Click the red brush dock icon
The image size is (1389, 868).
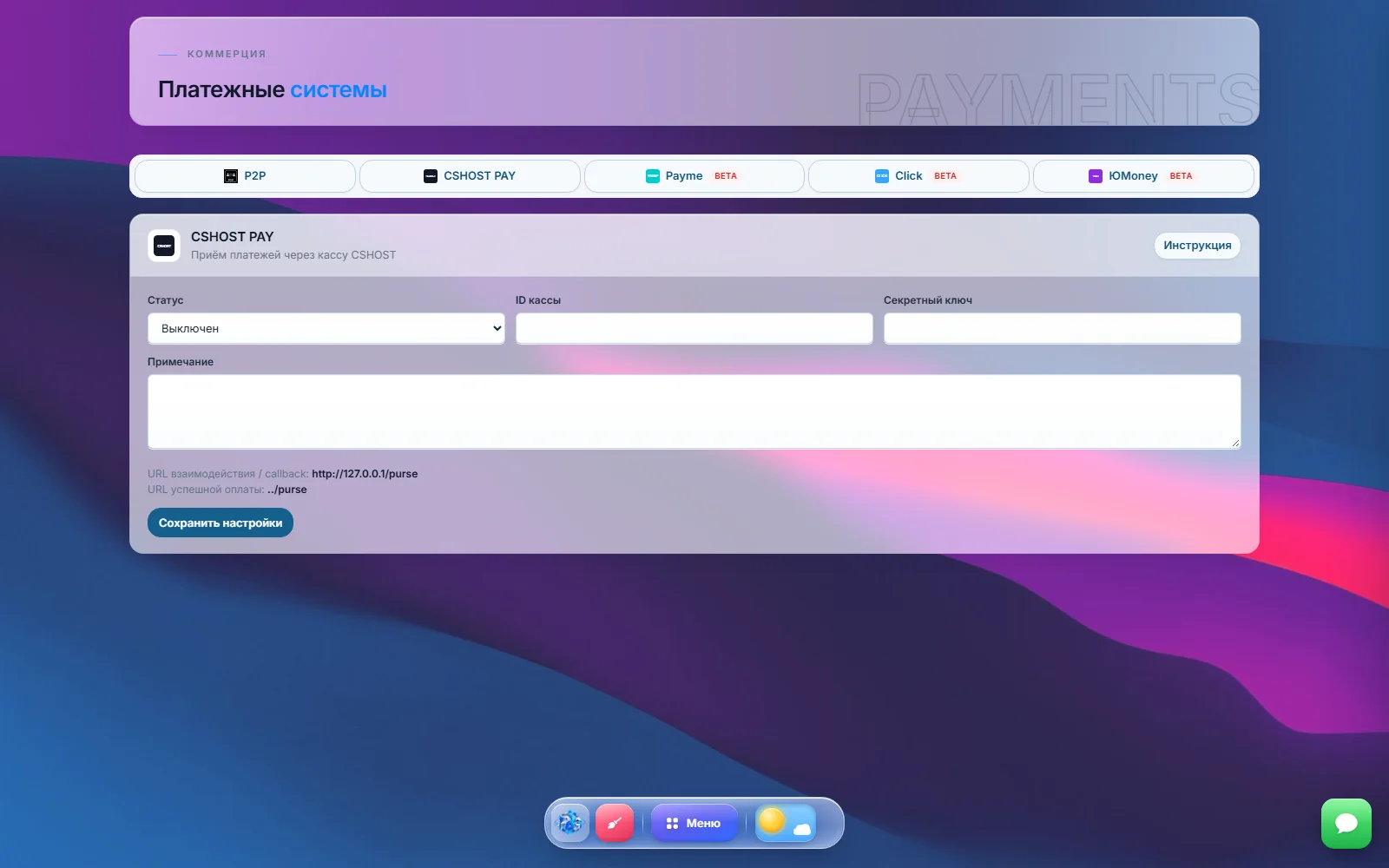pos(615,823)
